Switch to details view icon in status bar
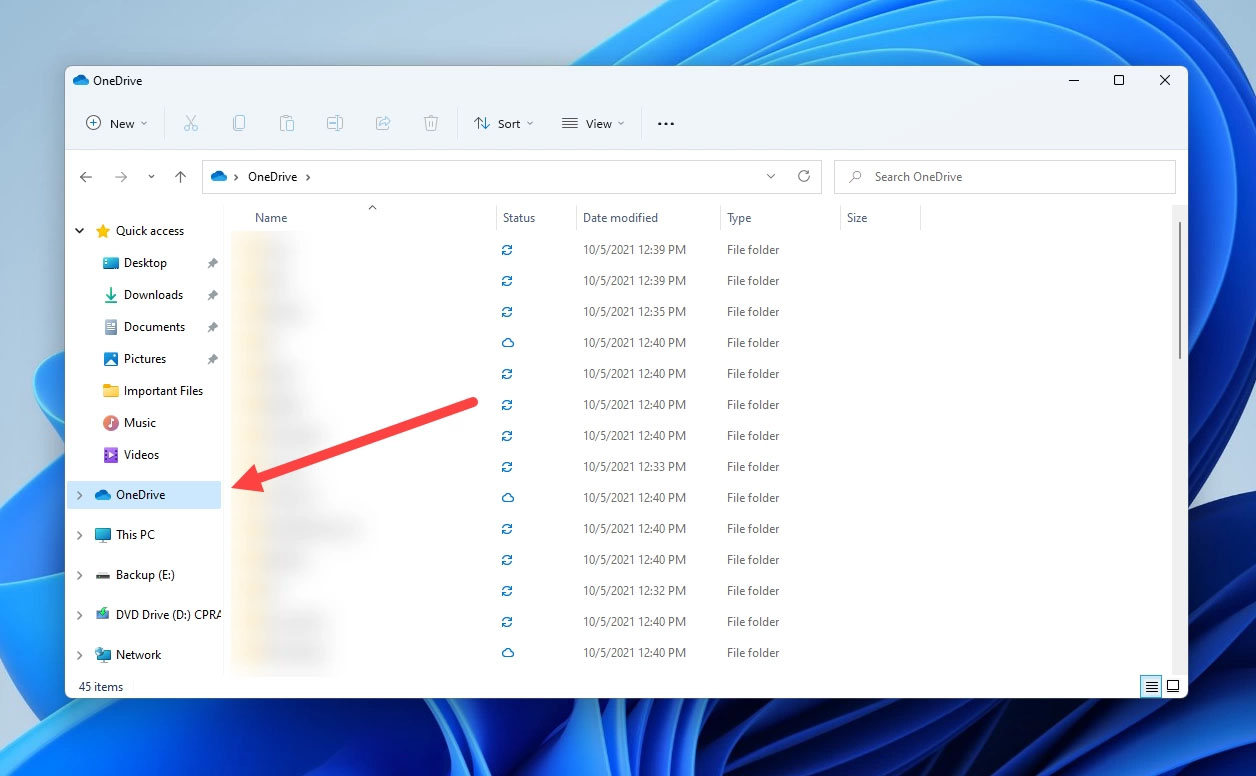Image resolution: width=1256 pixels, height=776 pixels. click(1152, 686)
